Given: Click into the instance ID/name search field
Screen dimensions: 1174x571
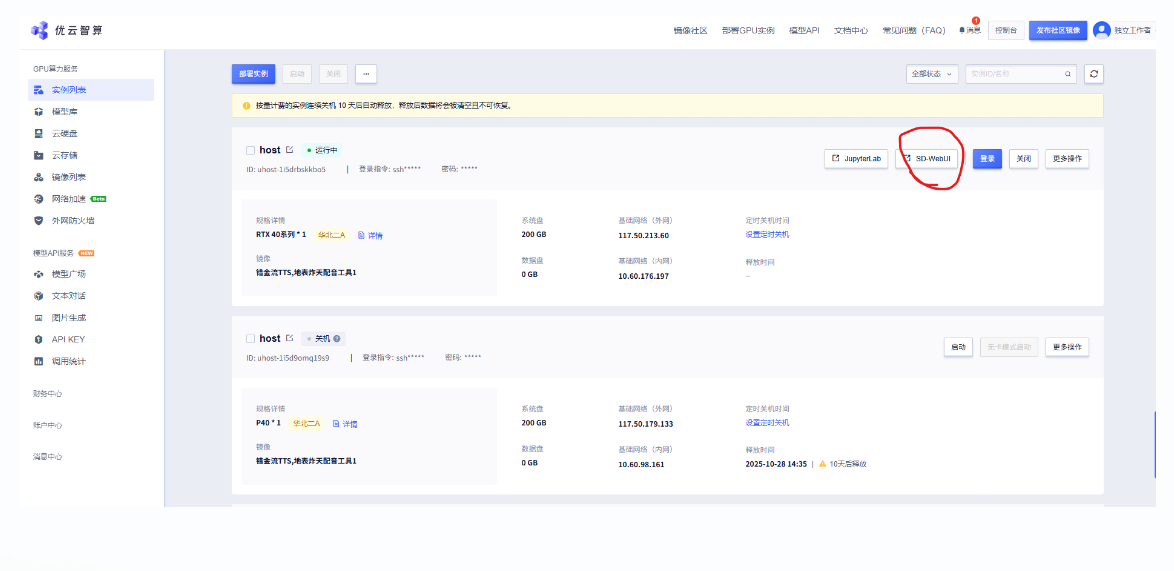Looking at the screenshot, I should [x=1012, y=74].
